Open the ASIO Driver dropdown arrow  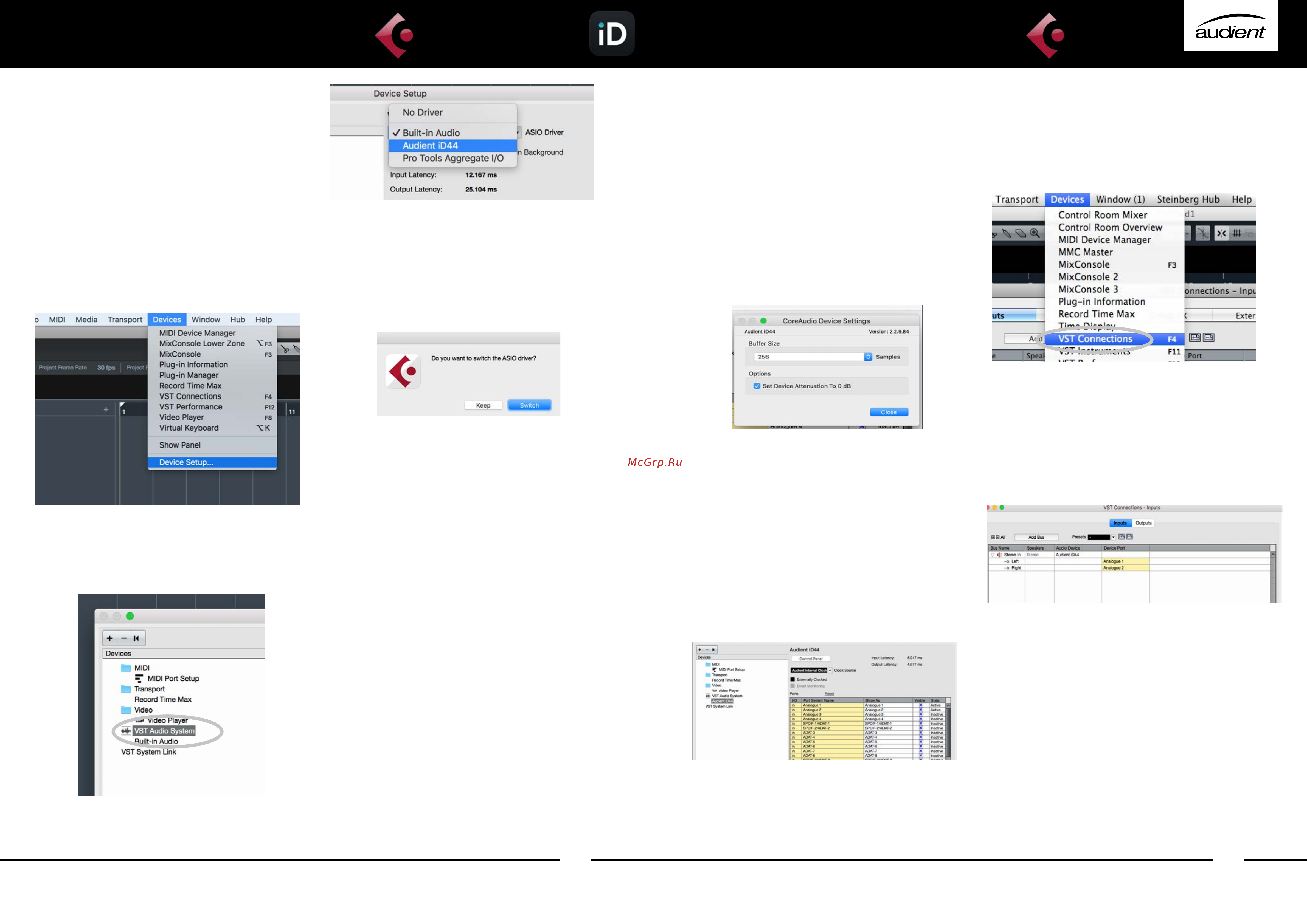pos(518,132)
